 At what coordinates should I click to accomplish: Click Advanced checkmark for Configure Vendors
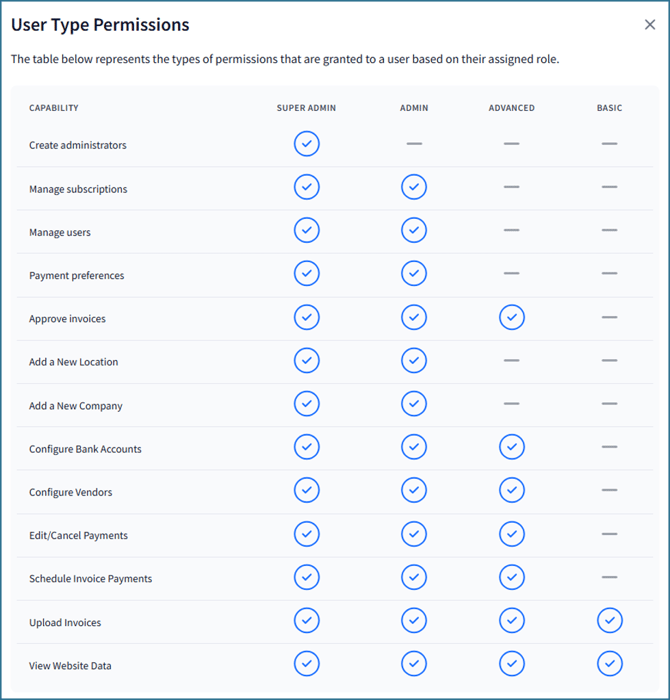512,490
